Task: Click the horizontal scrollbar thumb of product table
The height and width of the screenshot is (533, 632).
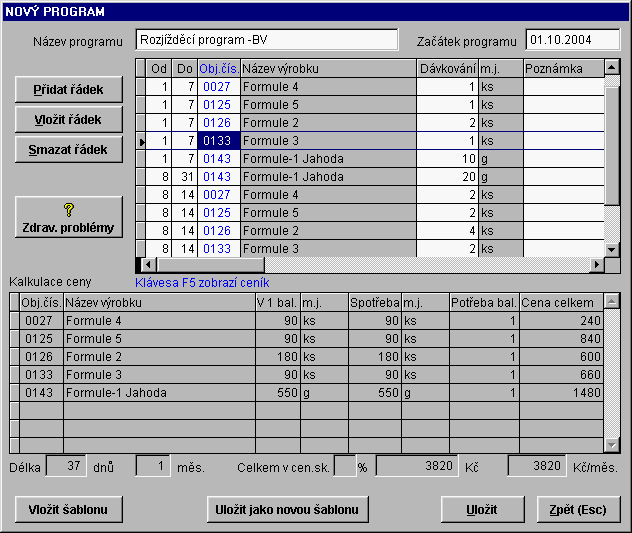Action: pyautogui.click(x=210, y=265)
